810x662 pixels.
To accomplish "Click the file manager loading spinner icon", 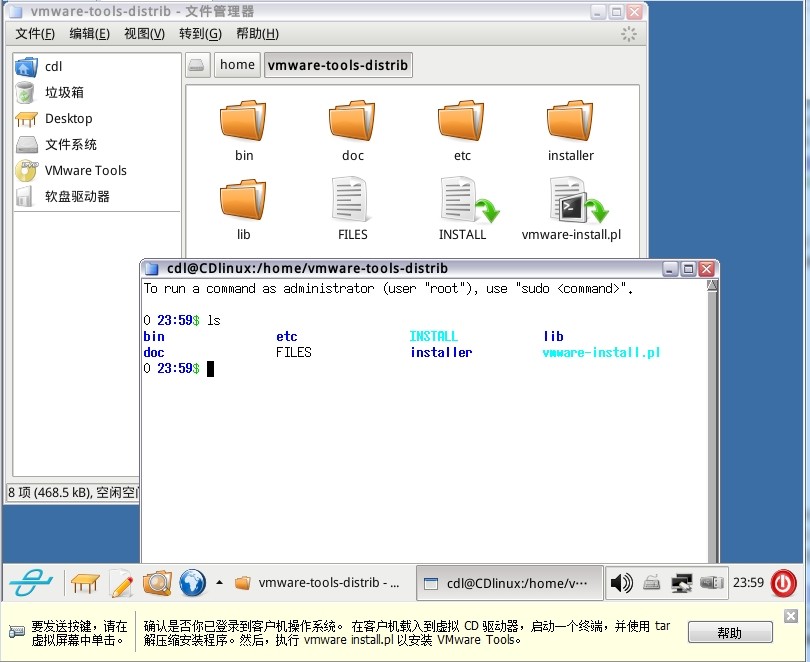I will click(629, 35).
